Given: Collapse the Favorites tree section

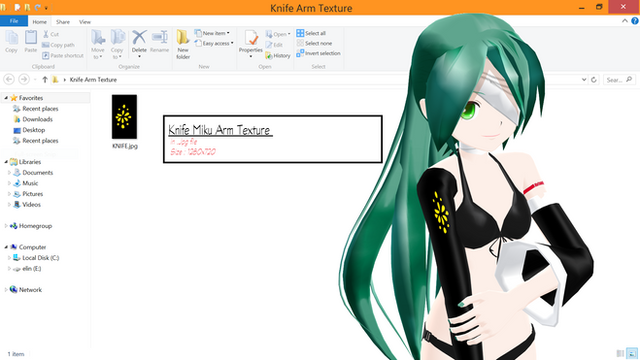Looking at the screenshot, I should click(6, 98).
